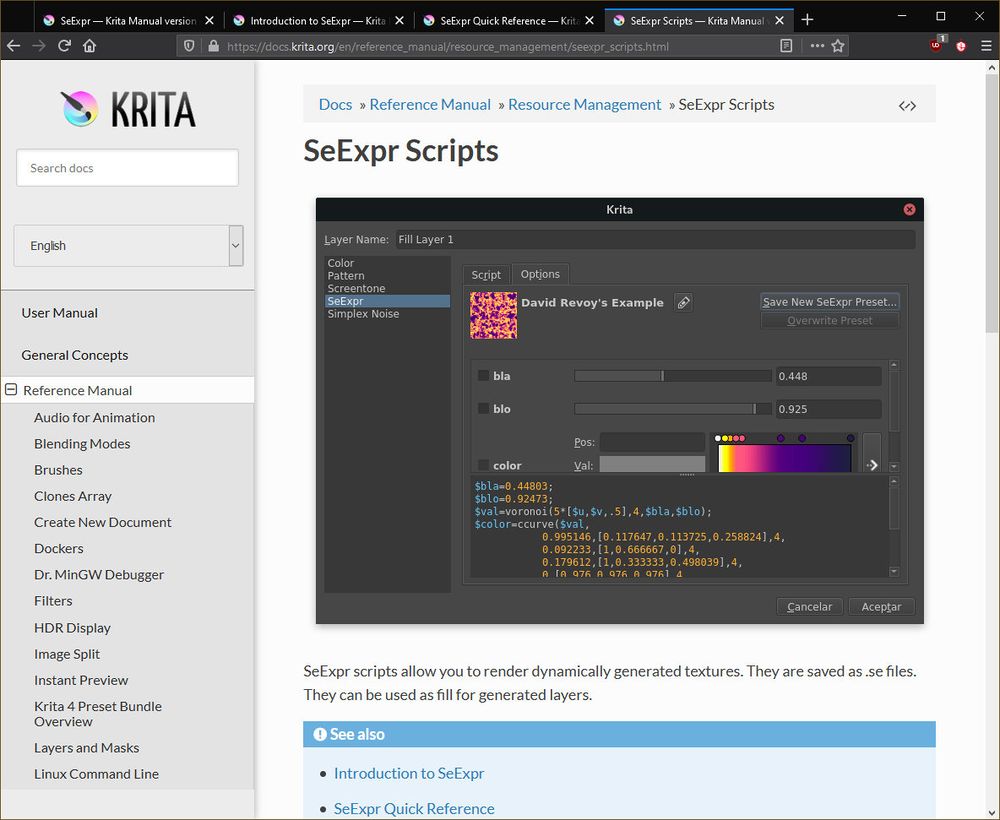
Task: Toggle reader view in the address bar
Action: coord(787,45)
